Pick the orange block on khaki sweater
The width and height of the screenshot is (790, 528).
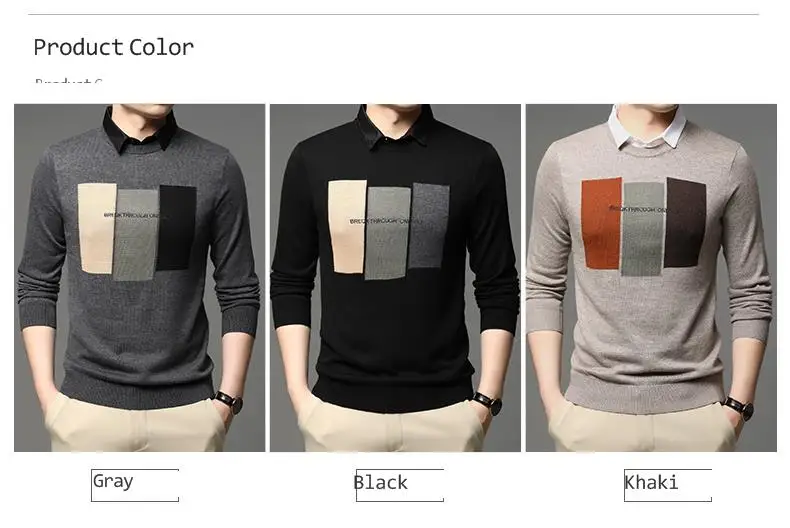tap(602, 223)
